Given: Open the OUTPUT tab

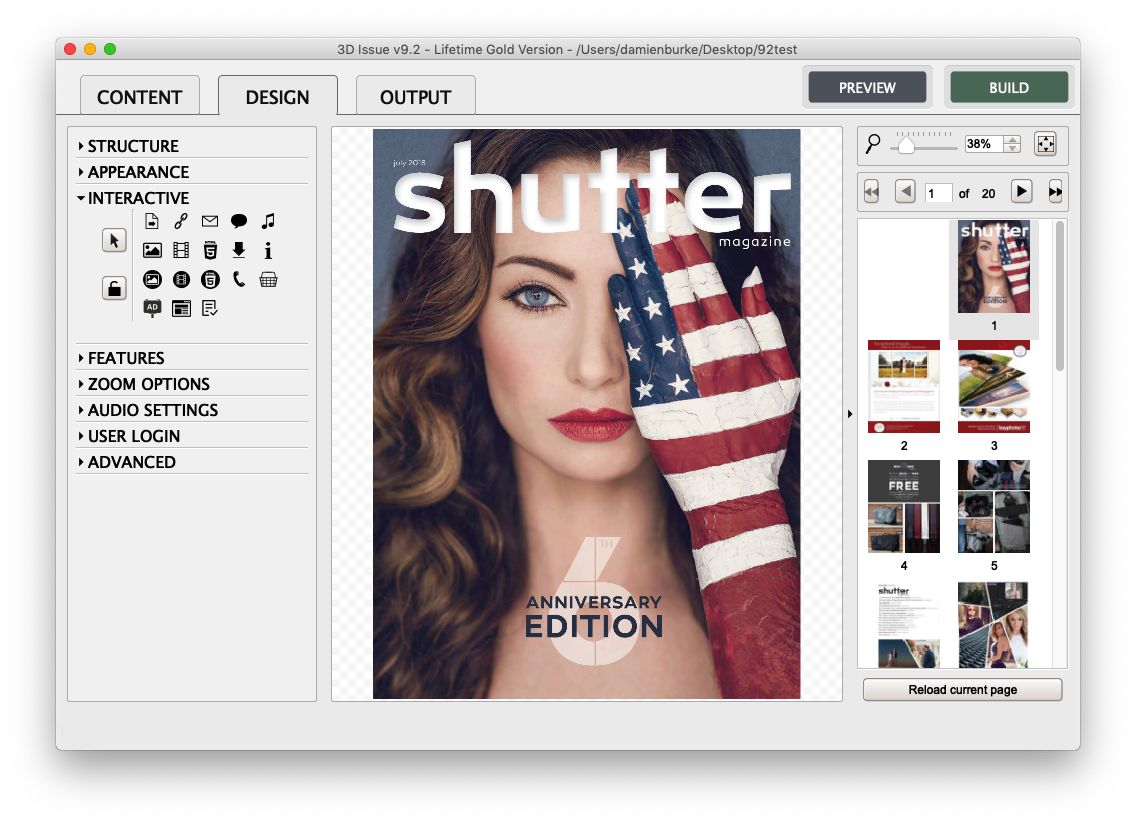Looking at the screenshot, I should pos(415,97).
